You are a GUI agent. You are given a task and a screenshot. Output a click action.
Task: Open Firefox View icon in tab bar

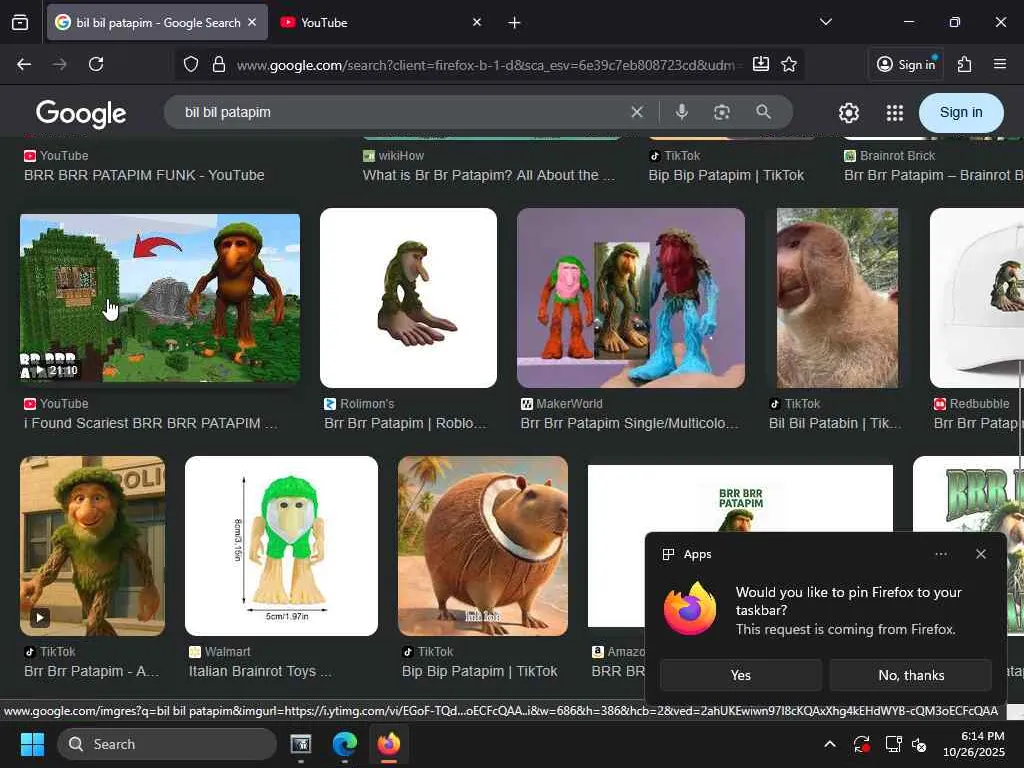coord(20,22)
